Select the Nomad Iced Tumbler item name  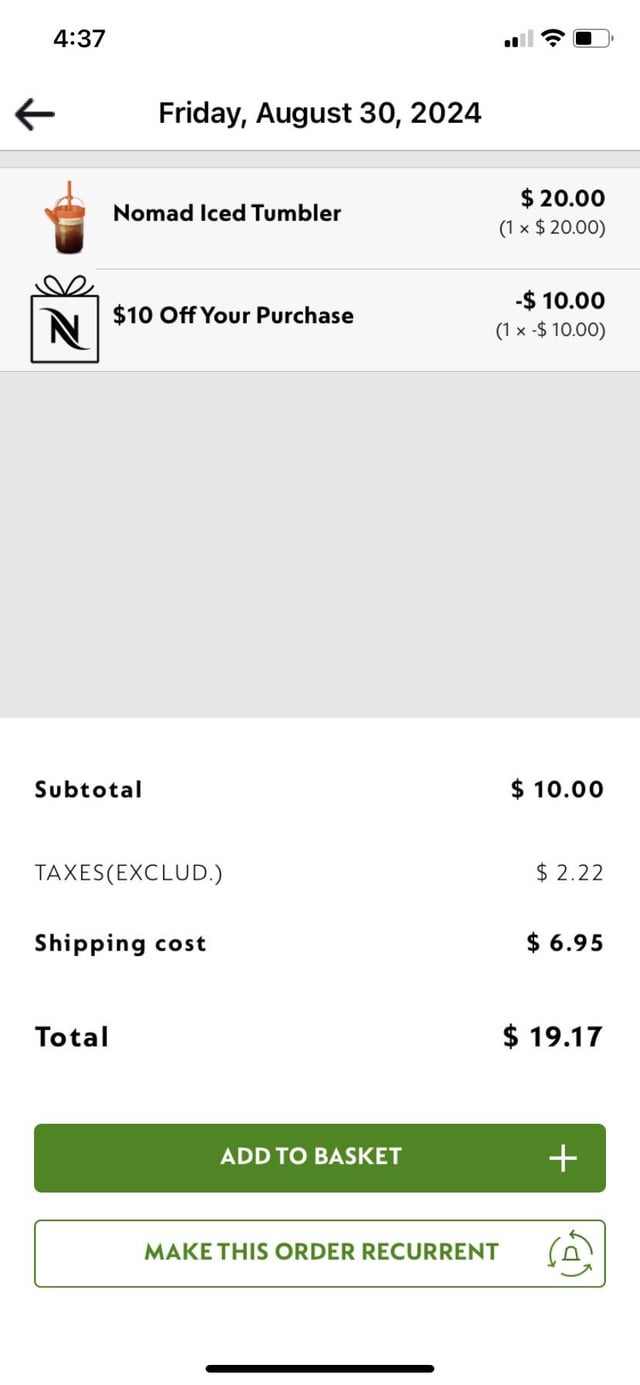(227, 213)
